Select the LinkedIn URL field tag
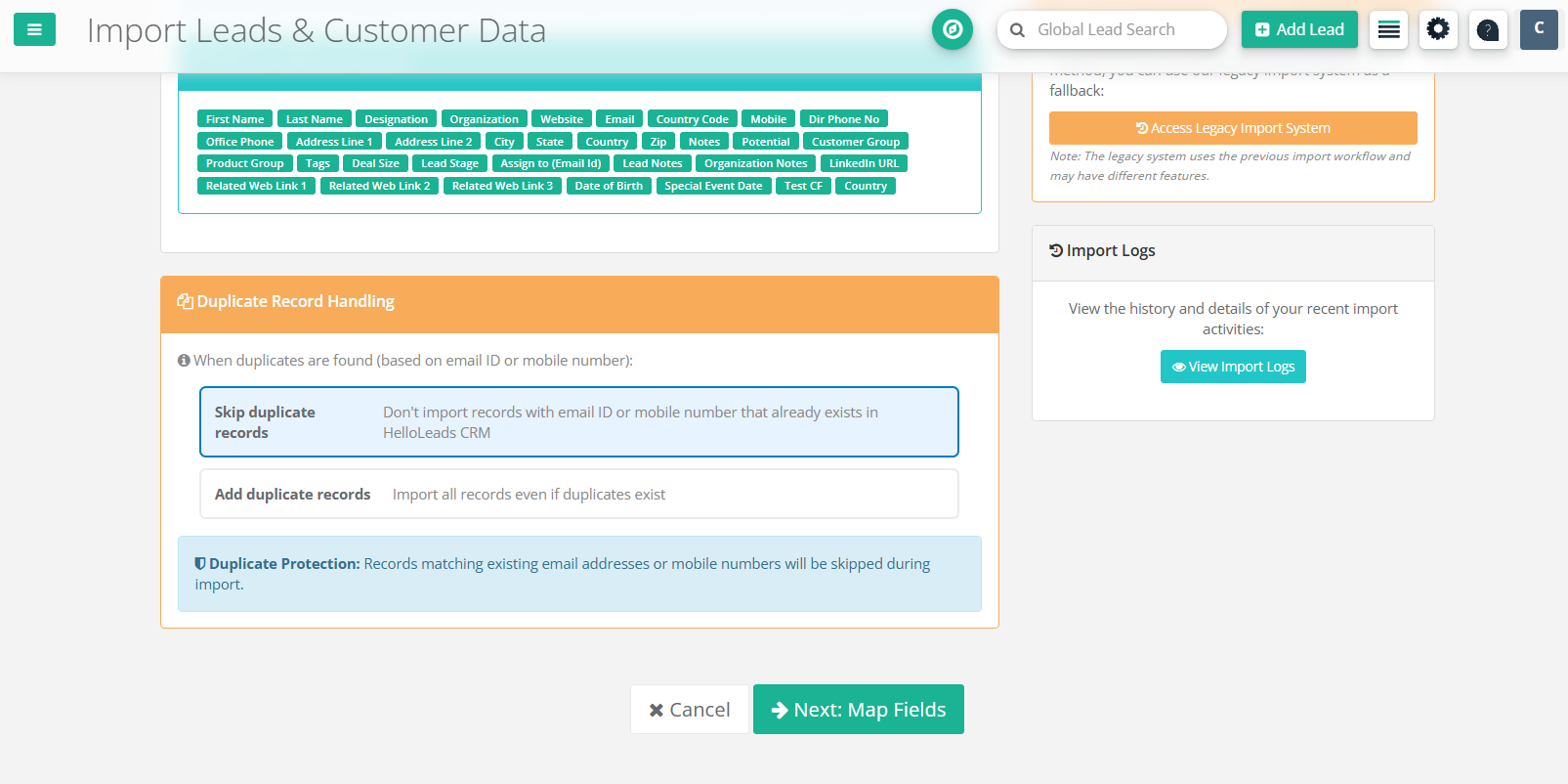This screenshot has width=1568, height=784. [863, 163]
